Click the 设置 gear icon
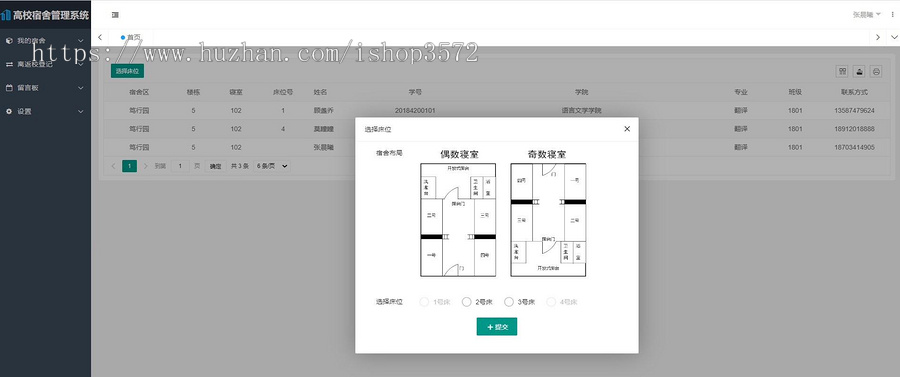Viewport: 900px width, 377px height. click(x=9, y=111)
